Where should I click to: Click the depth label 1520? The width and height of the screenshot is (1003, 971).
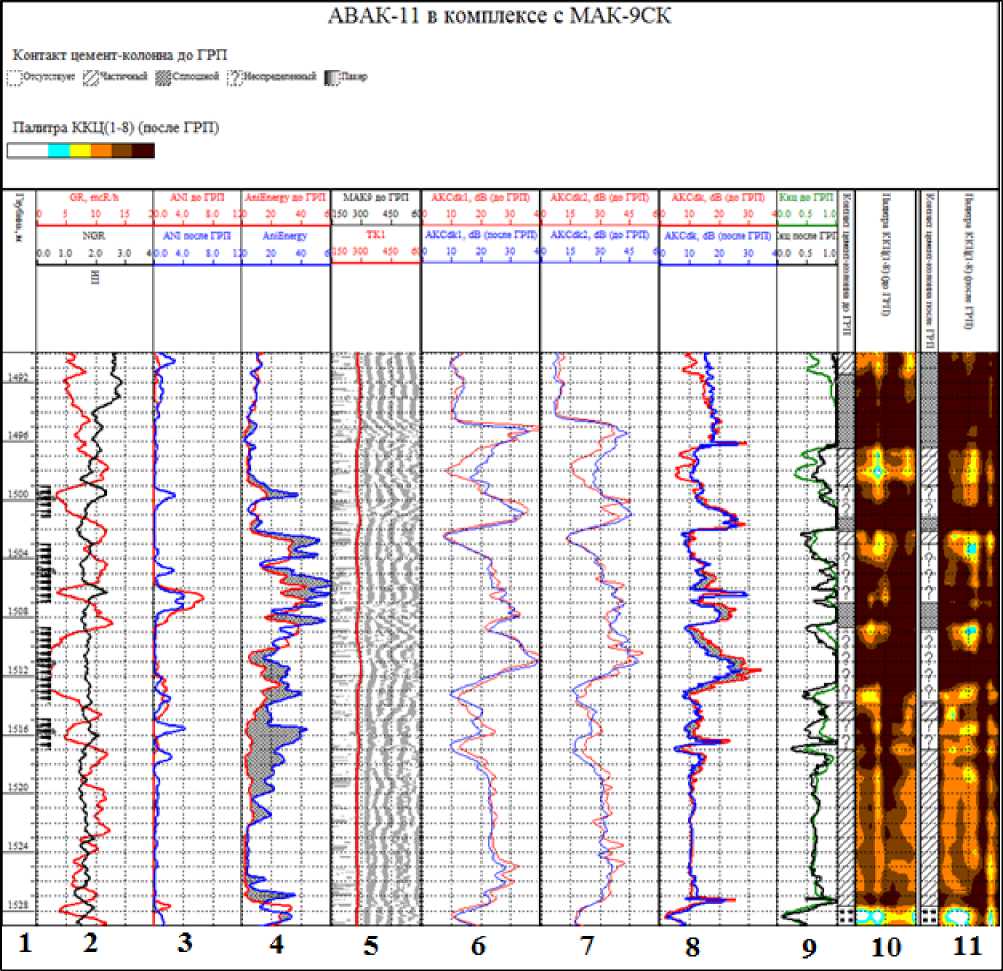17,787
